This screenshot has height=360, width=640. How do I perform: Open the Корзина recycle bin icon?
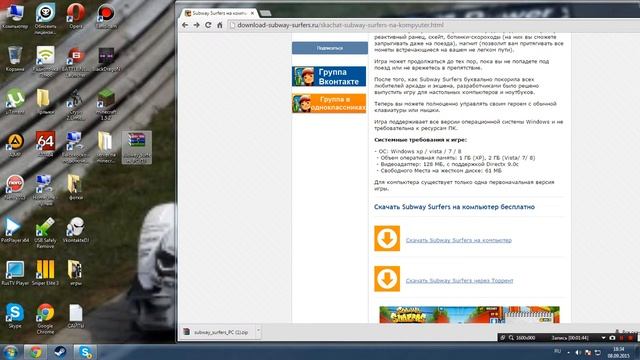15,59
